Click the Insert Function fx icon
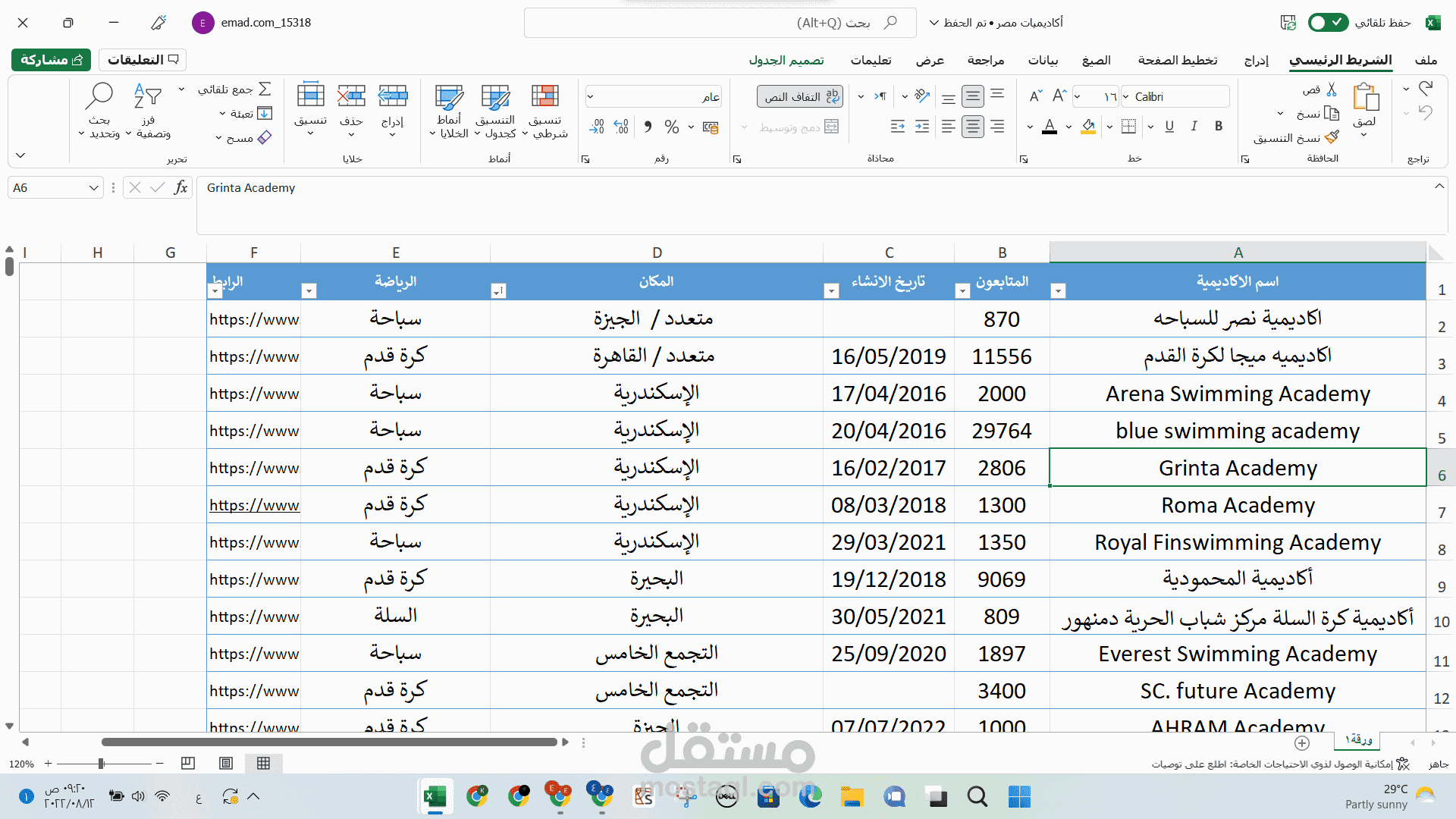1456x819 pixels. [180, 187]
